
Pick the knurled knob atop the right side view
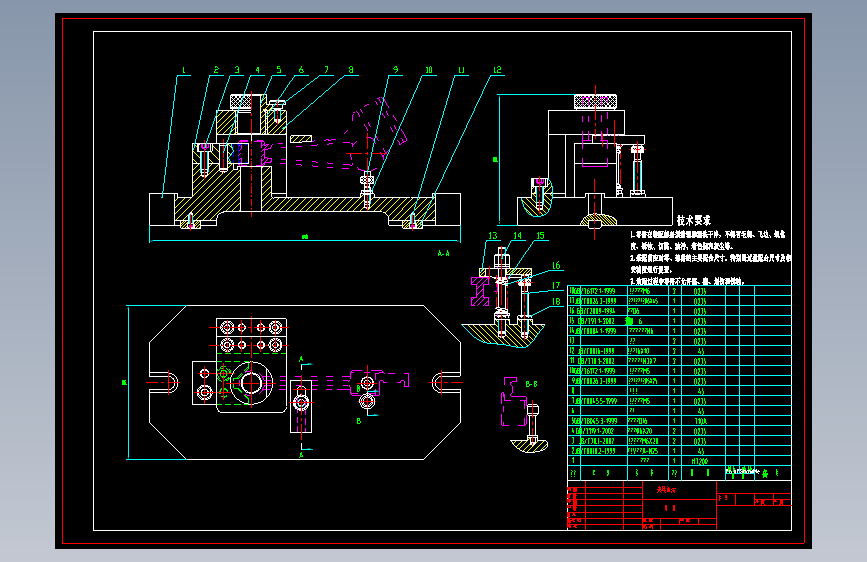click(x=596, y=102)
